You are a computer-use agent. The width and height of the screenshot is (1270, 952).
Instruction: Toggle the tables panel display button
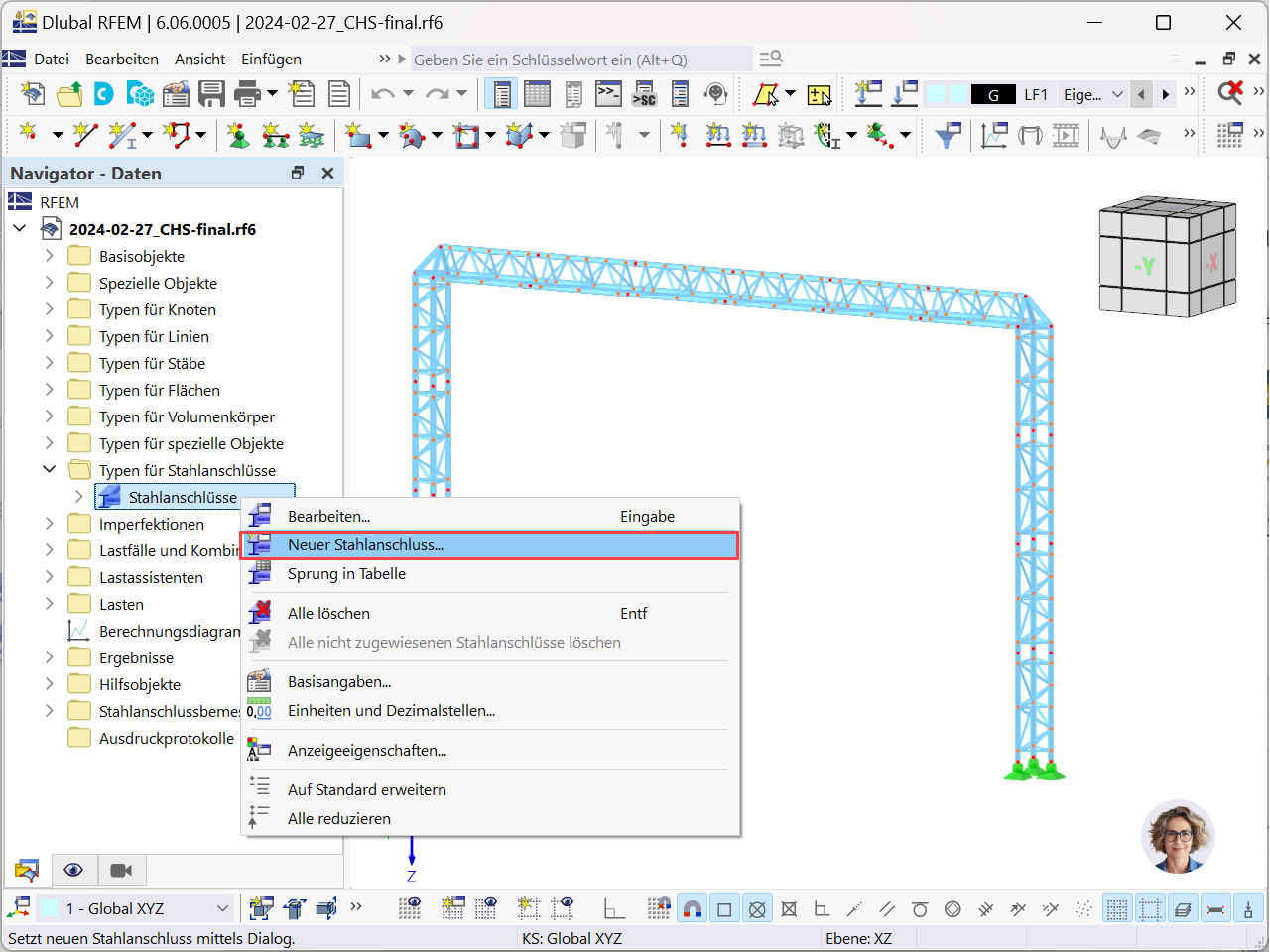pyautogui.click(x=537, y=94)
